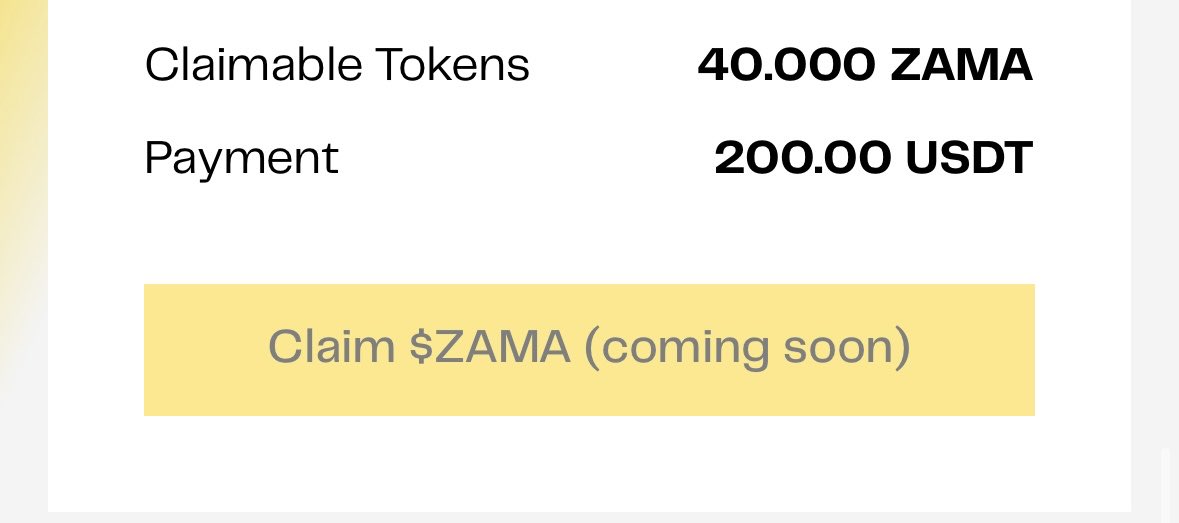The height and width of the screenshot is (523, 1179).
Task: Click the gray strip beneath the white card
Action: pyautogui.click(x=589, y=518)
